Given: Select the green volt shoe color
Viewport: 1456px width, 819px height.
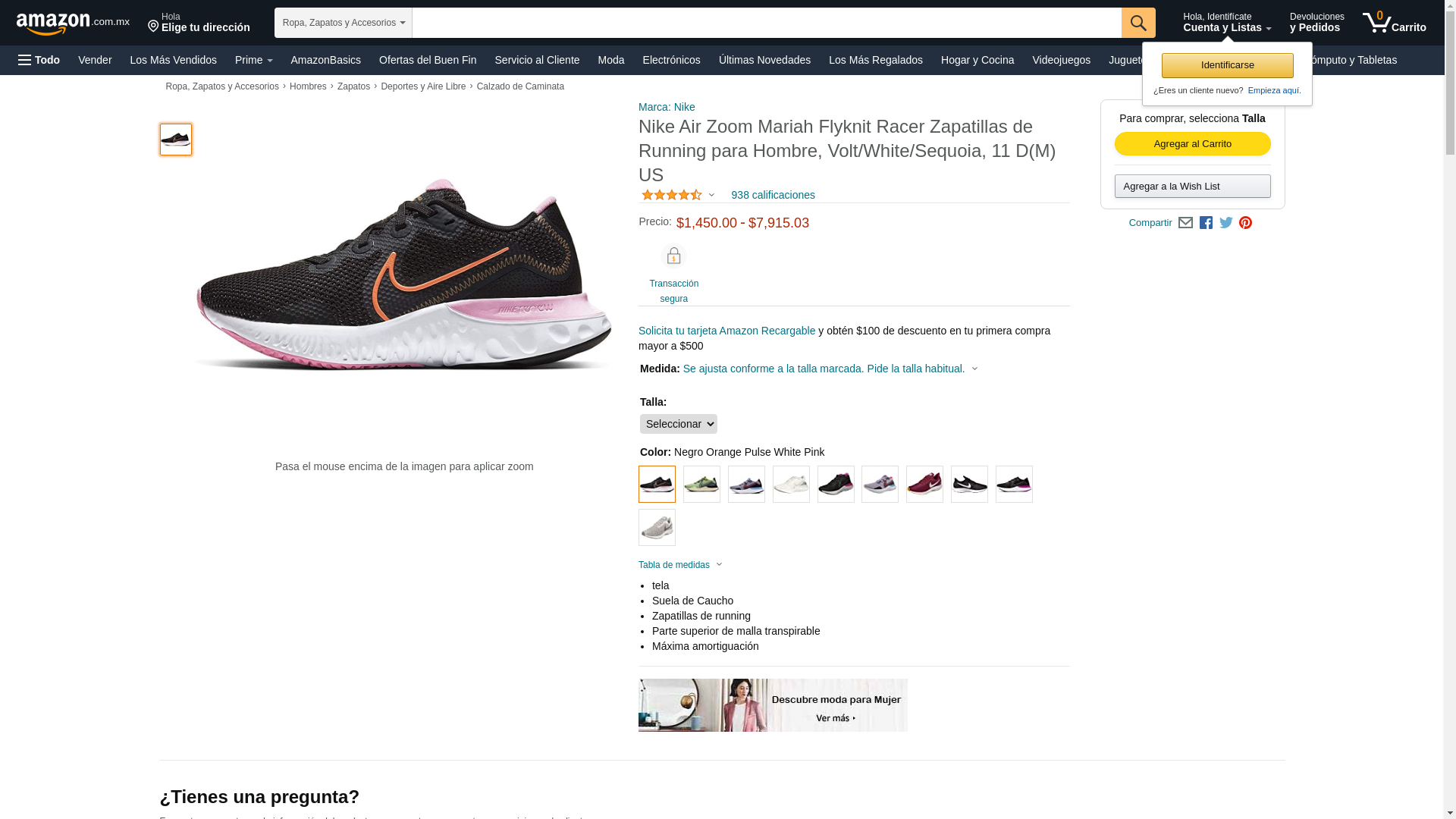Looking at the screenshot, I should tap(701, 485).
